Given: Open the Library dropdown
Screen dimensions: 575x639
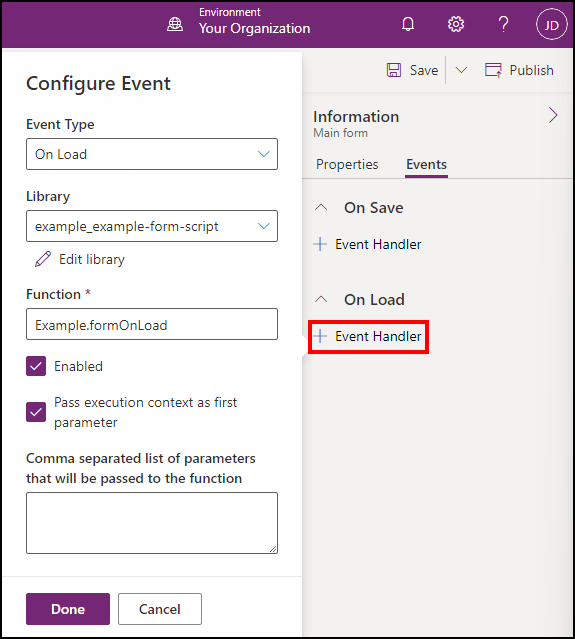Looking at the screenshot, I should click(x=152, y=226).
